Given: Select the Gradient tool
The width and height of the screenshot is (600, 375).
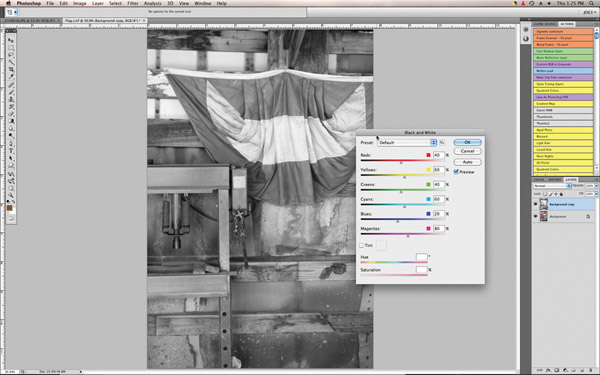Looking at the screenshot, I should (11, 121).
